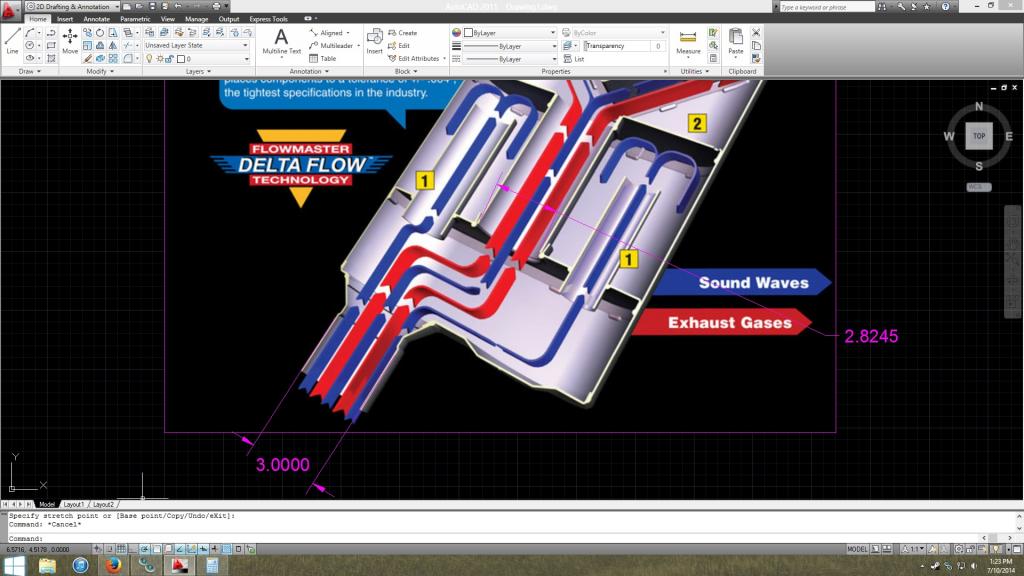Toggle Grid Display in status bar
1024x576 pixels.
[x=121, y=549]
